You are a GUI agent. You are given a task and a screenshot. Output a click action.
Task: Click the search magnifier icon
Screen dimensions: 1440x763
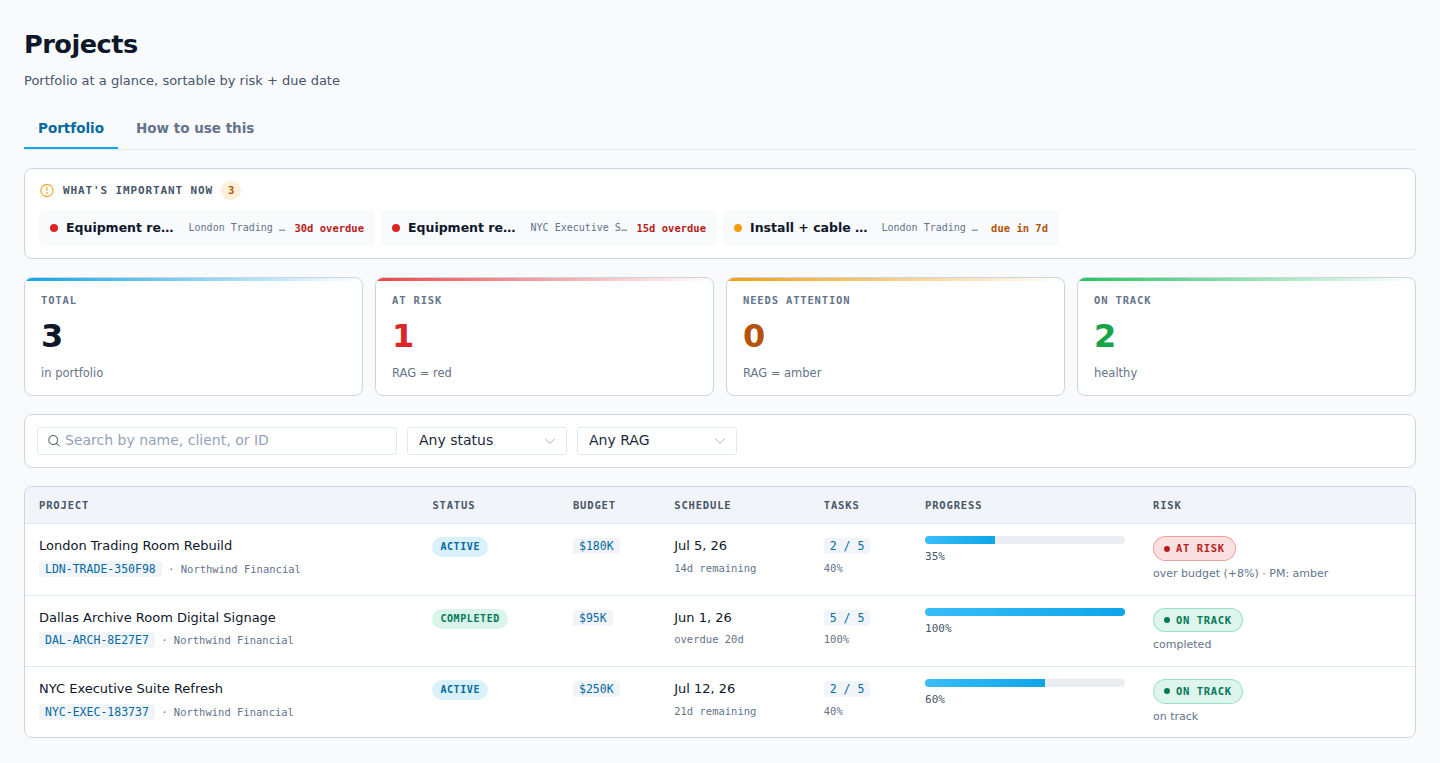click(54, 441)
